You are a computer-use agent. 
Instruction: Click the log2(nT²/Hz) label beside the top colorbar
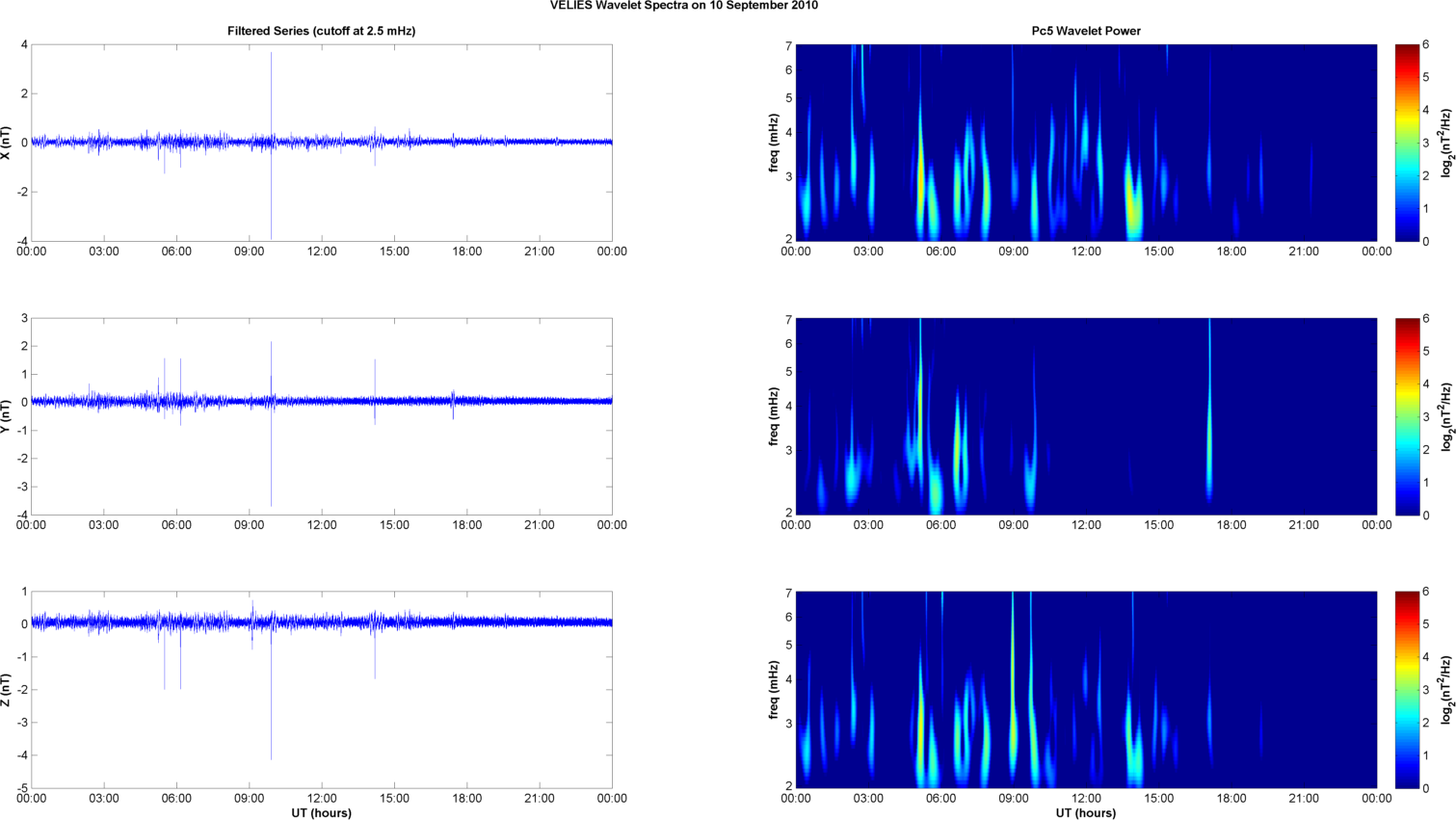point(1445,143)
